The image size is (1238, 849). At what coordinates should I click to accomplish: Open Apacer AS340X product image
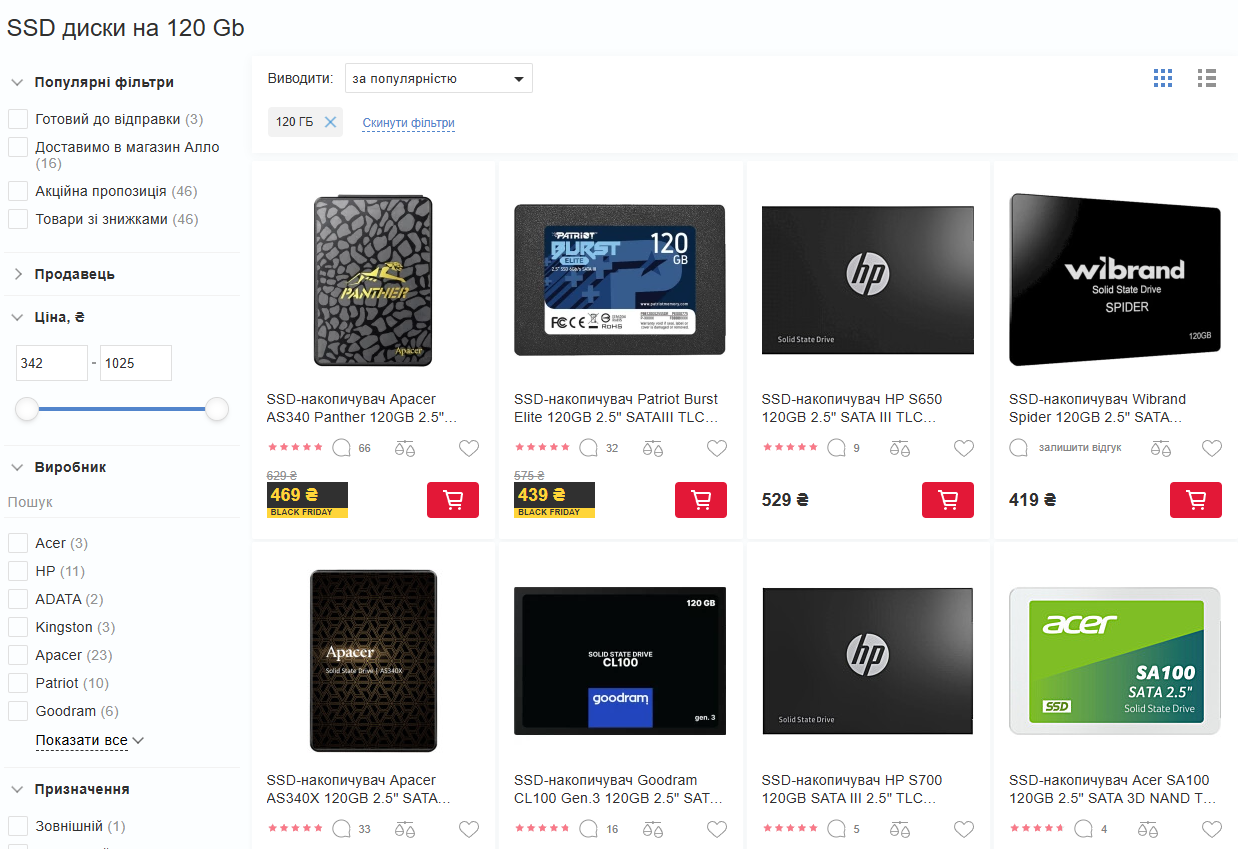tap(373, 660)
